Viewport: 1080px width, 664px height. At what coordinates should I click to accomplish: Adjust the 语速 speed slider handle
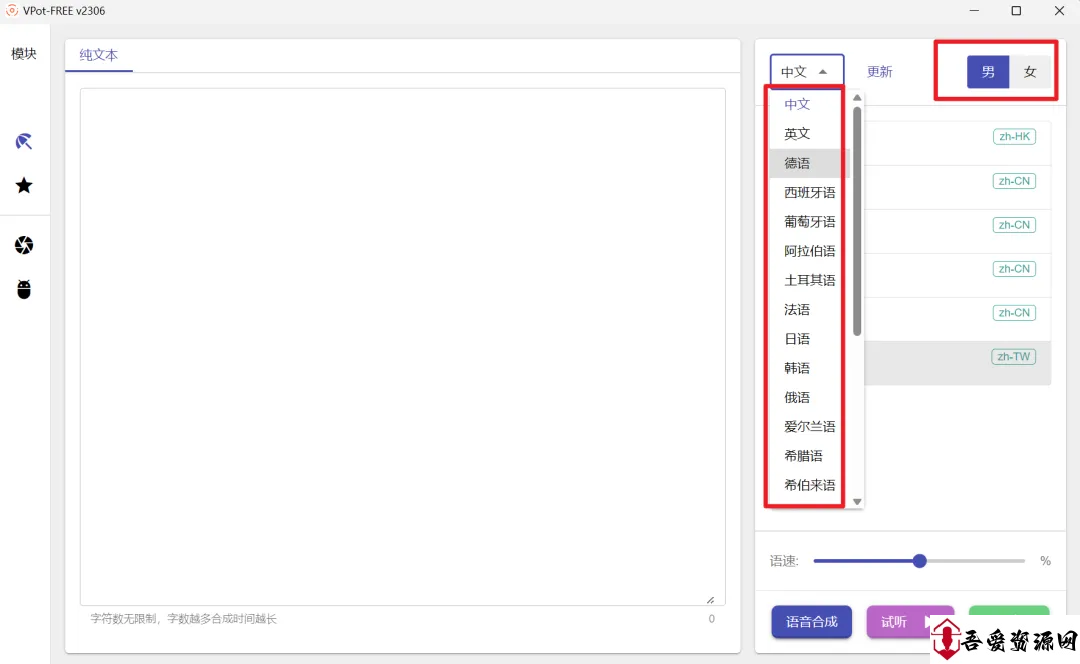click(920, 561)
